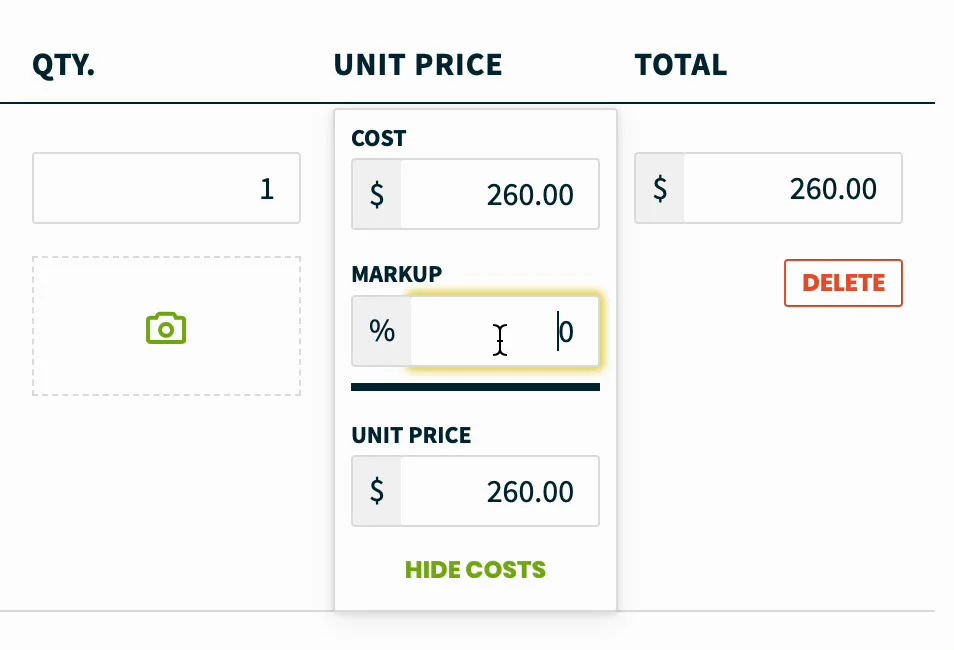Click the MARKUP label text
The height and width of the screenshot is (650, 954).
tap(397, 274)
